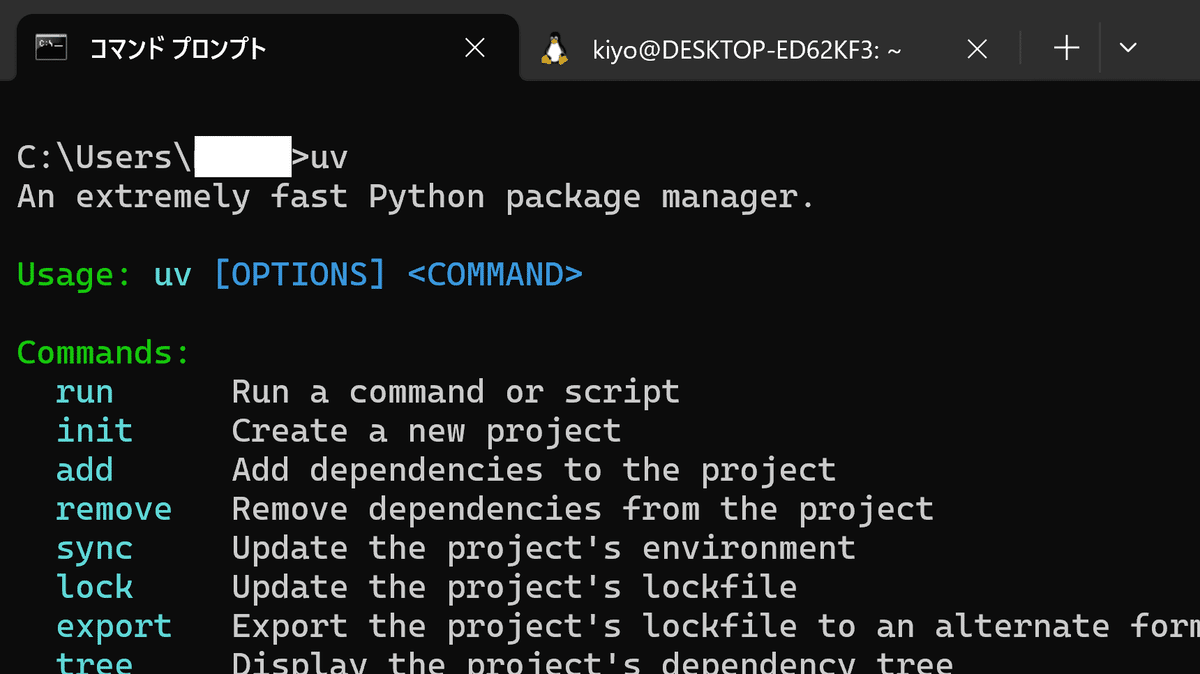Click the "sync" command name
Image resolution: width=1200 pixels, height=674 pixels.
95,548
